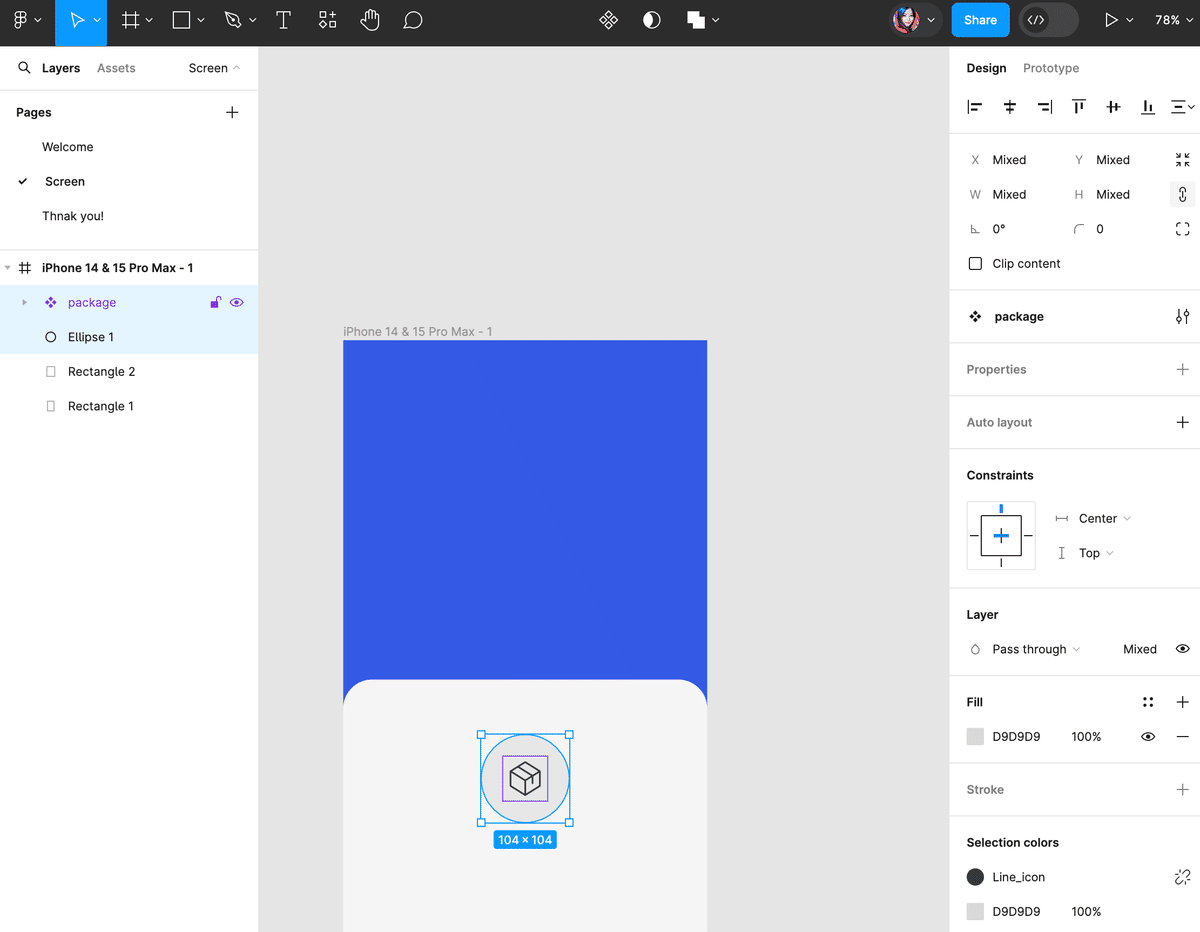Click the D9D9D9 fill color swatch
Screen dimensions: 1200x932
(975, 737)
